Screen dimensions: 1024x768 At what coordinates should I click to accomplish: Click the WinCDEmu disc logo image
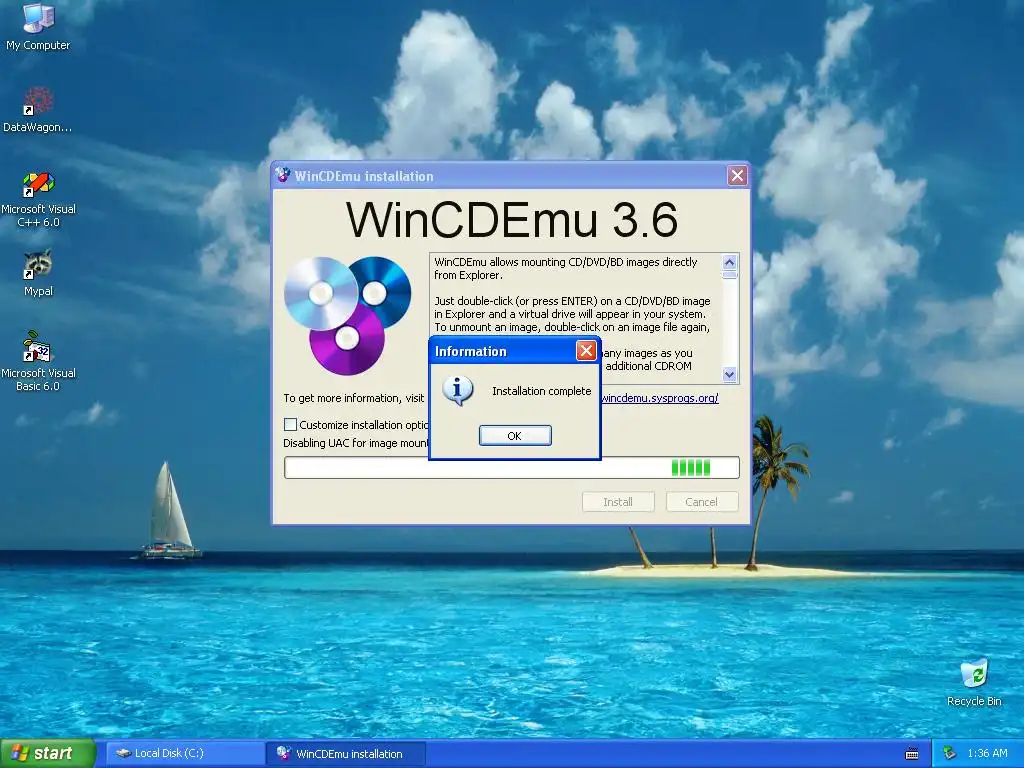pos(347,315)
